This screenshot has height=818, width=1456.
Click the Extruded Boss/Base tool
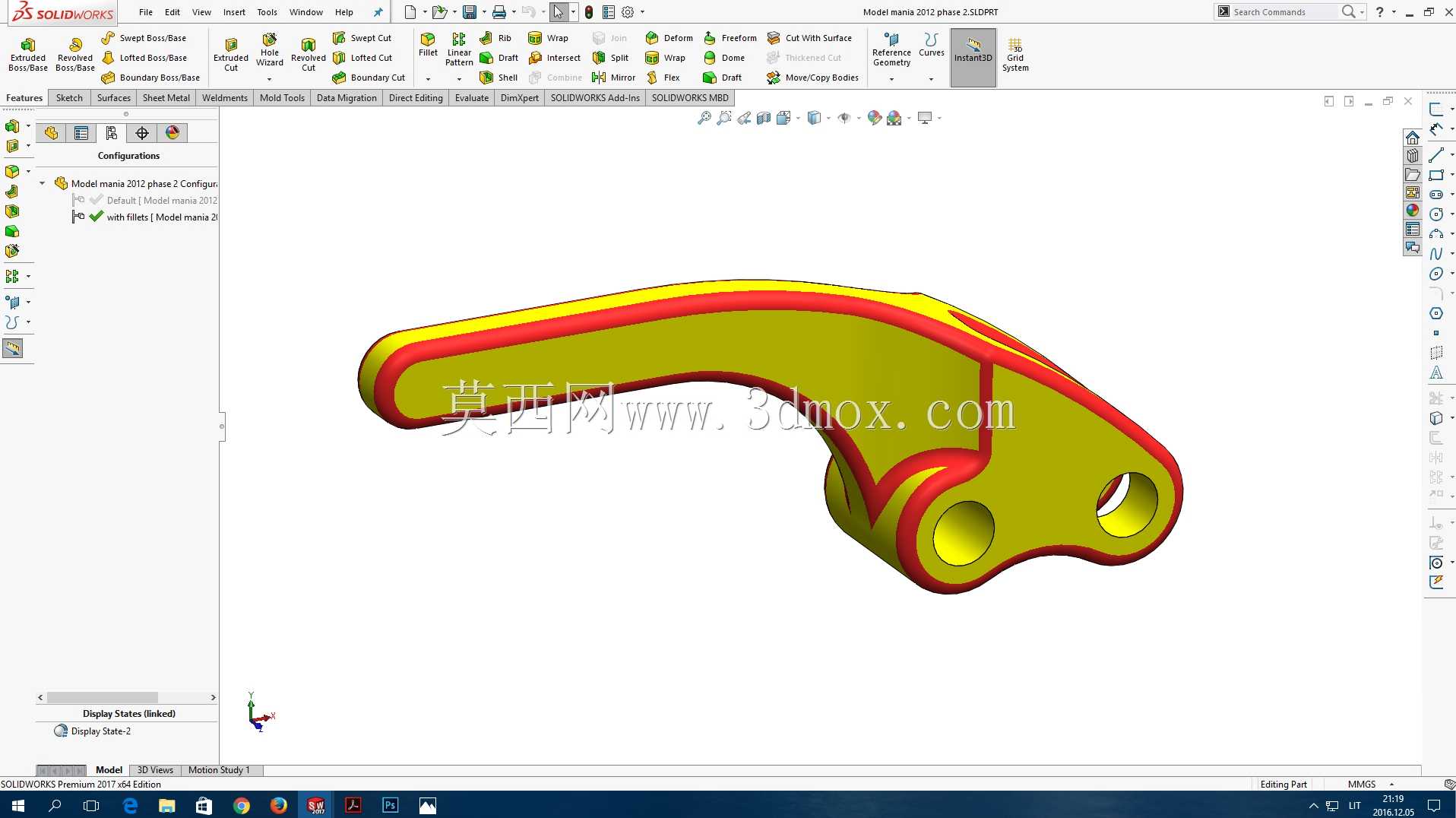(28, 54)
